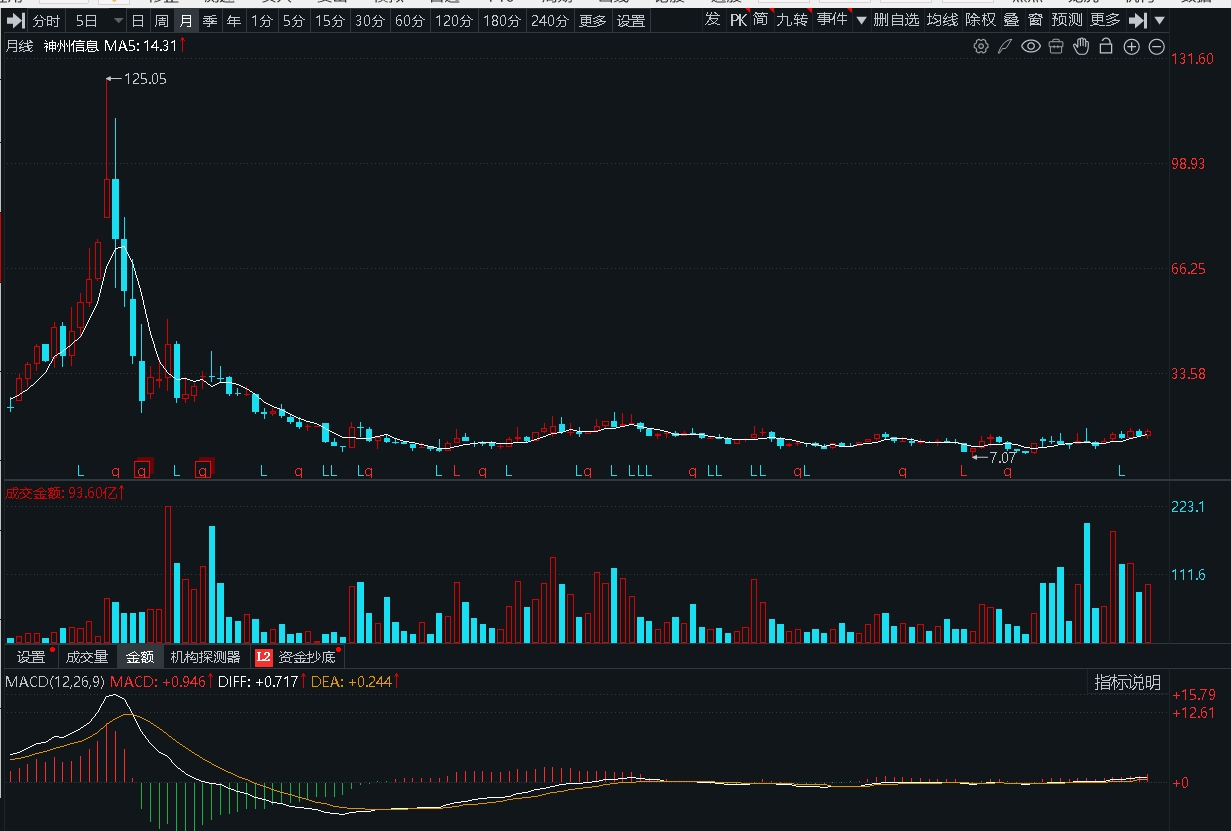Screen dimensions: 1231x831
Task: Toggle 均线 moving average display
Action: click(x=944, y=19)
